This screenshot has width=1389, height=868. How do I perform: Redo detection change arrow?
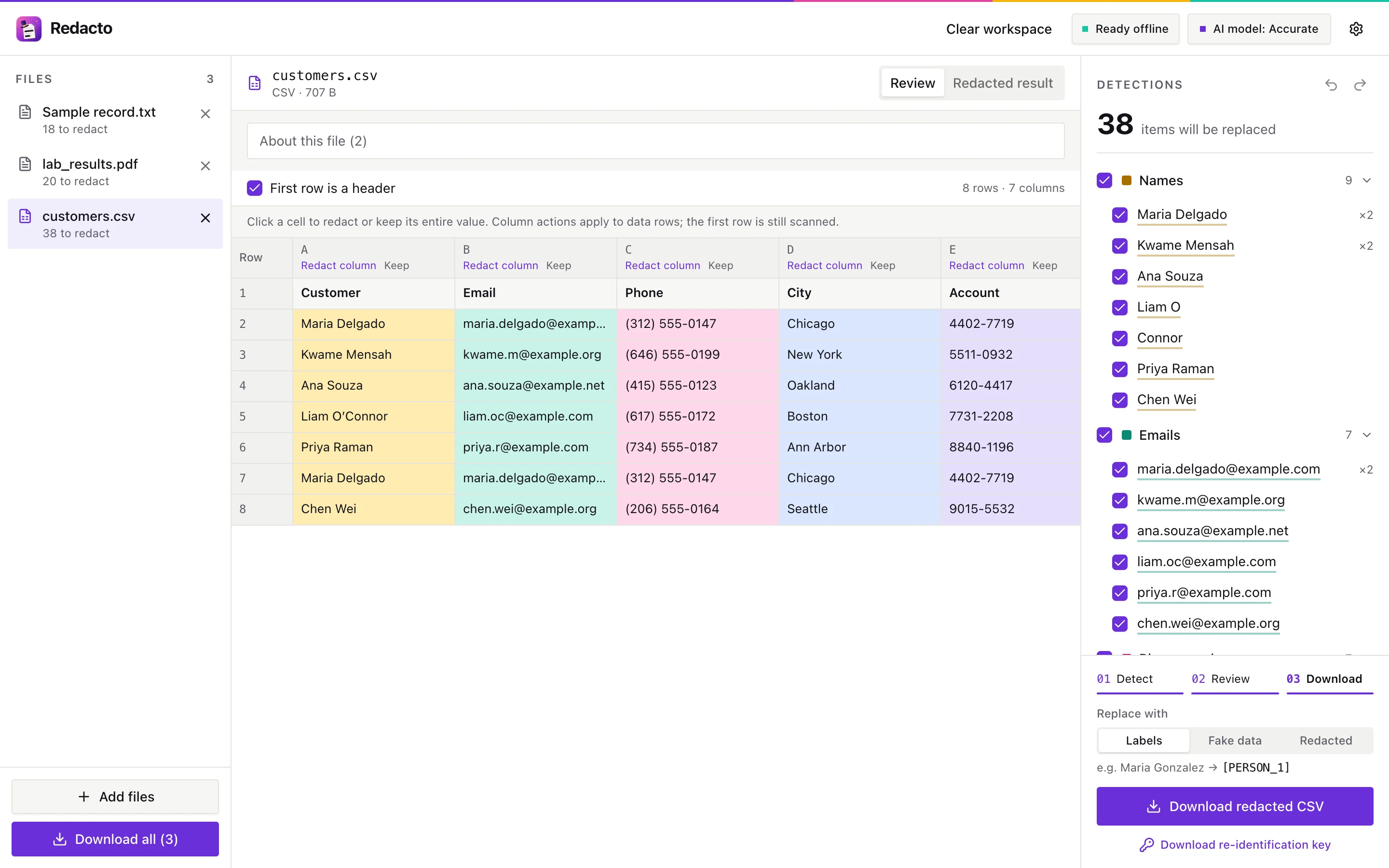pyautogui.click(x=1360, y=85)
